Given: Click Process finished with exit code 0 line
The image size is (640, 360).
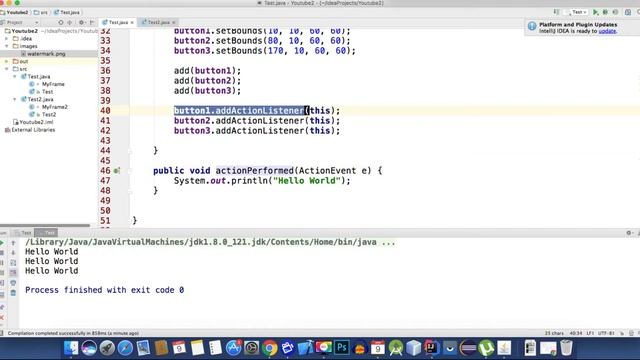Looking at the screenshot, I should pyautogui.click(x=104, y=290).
